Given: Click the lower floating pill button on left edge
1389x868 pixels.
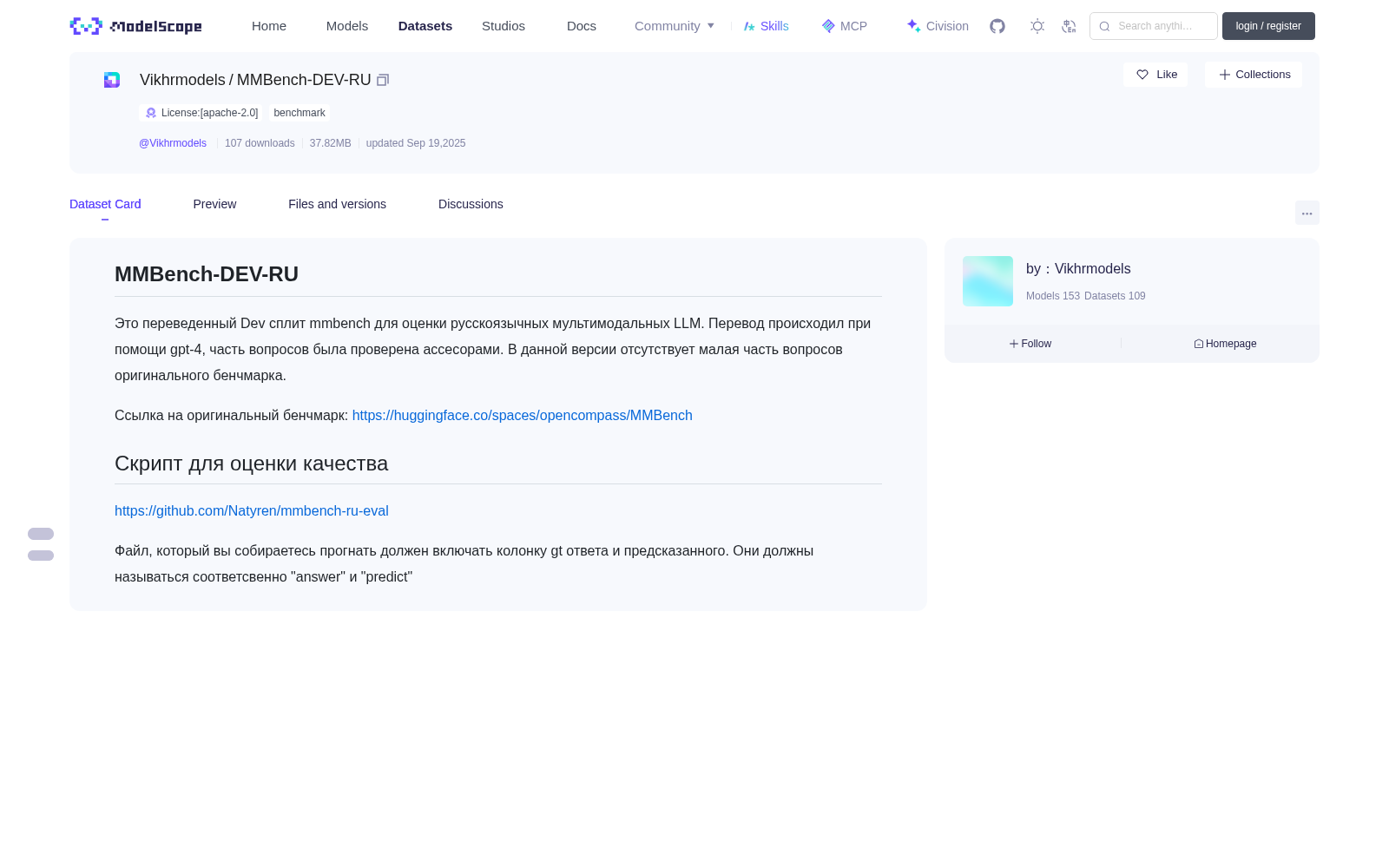Looking at the screenshot, I should click(41, 556).
